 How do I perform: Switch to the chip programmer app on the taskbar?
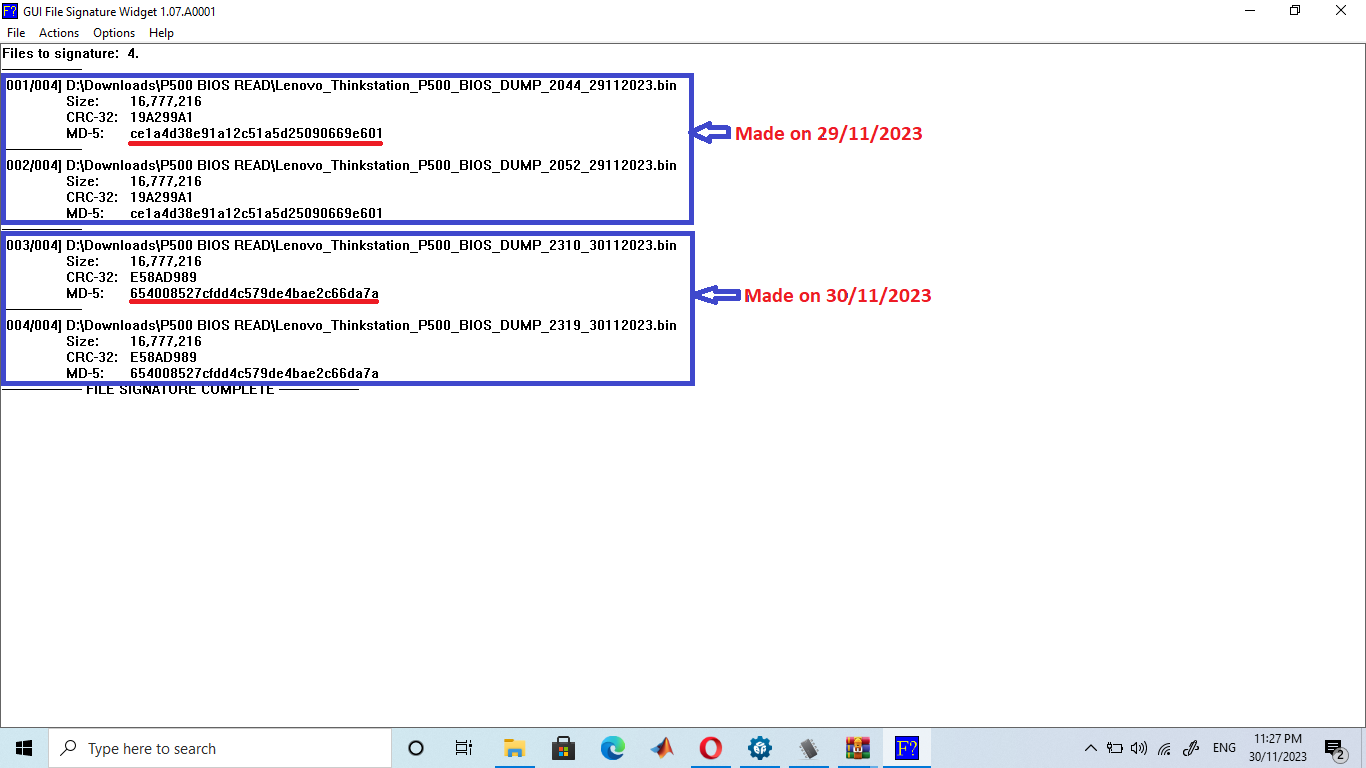[x=809, y=748]
